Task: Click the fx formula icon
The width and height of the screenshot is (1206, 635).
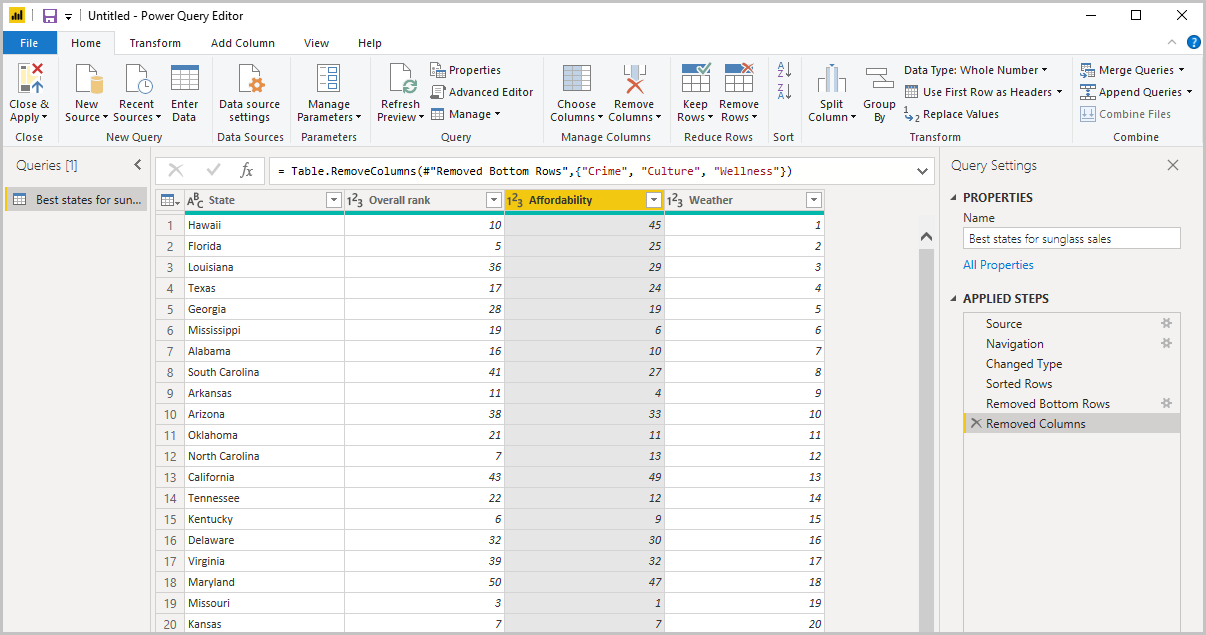Action: [x=247, y=171]
